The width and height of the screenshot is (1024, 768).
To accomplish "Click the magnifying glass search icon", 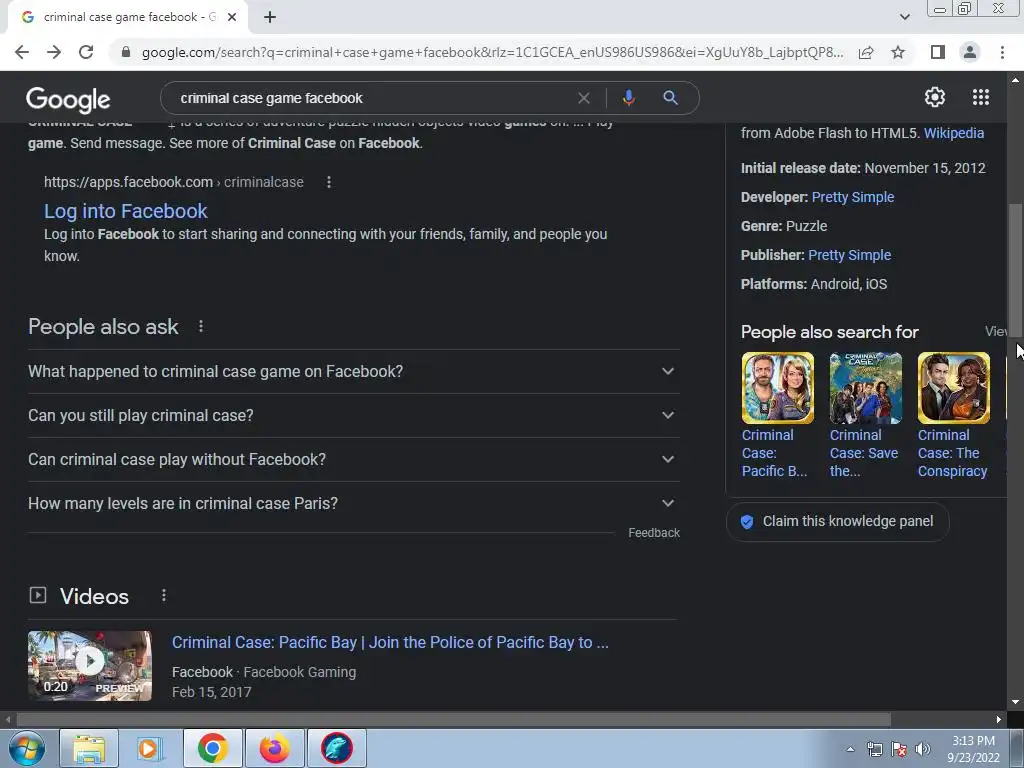I will (x=670, y=98).
